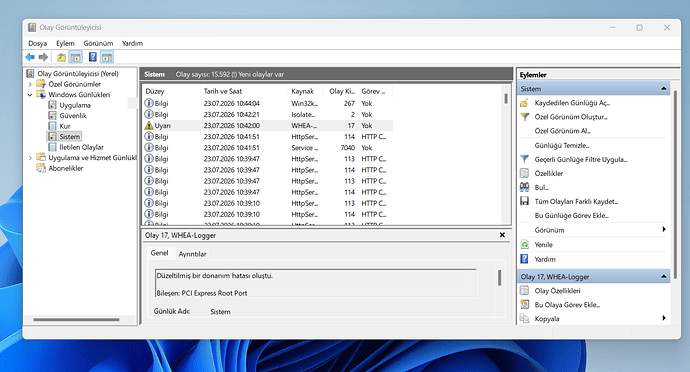Open Geçerli Günlüğe Filtre Uygula filter action
Screen dimensions: 690x372
point(580,159)
